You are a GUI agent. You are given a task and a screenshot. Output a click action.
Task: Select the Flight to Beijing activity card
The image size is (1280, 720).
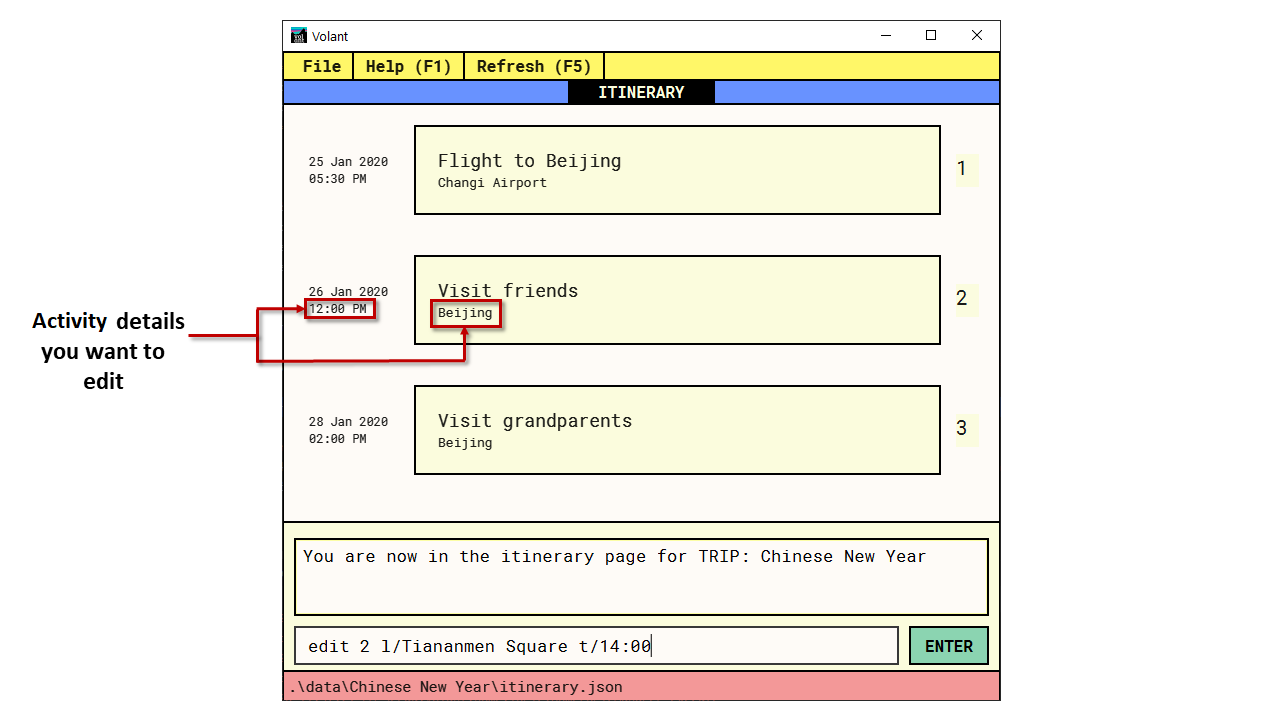coord(677,170)
